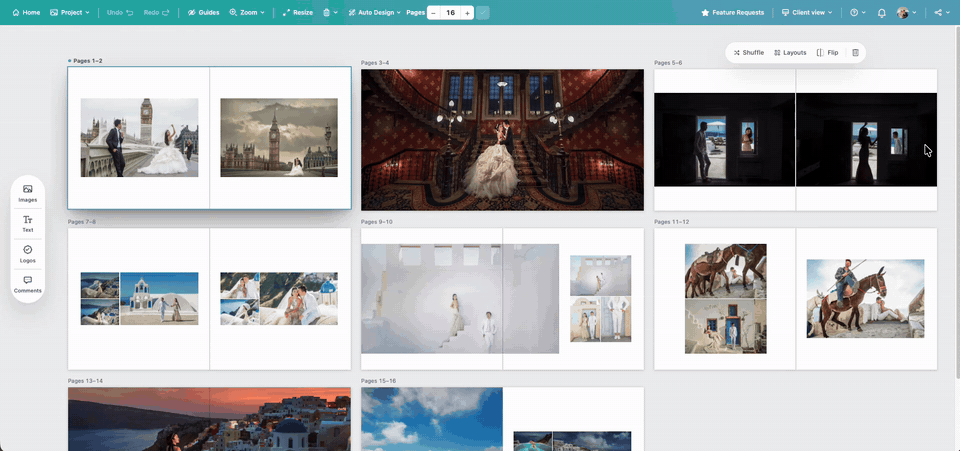
Task: Select the small top photo on page 10
Action: tap(601, 275)
